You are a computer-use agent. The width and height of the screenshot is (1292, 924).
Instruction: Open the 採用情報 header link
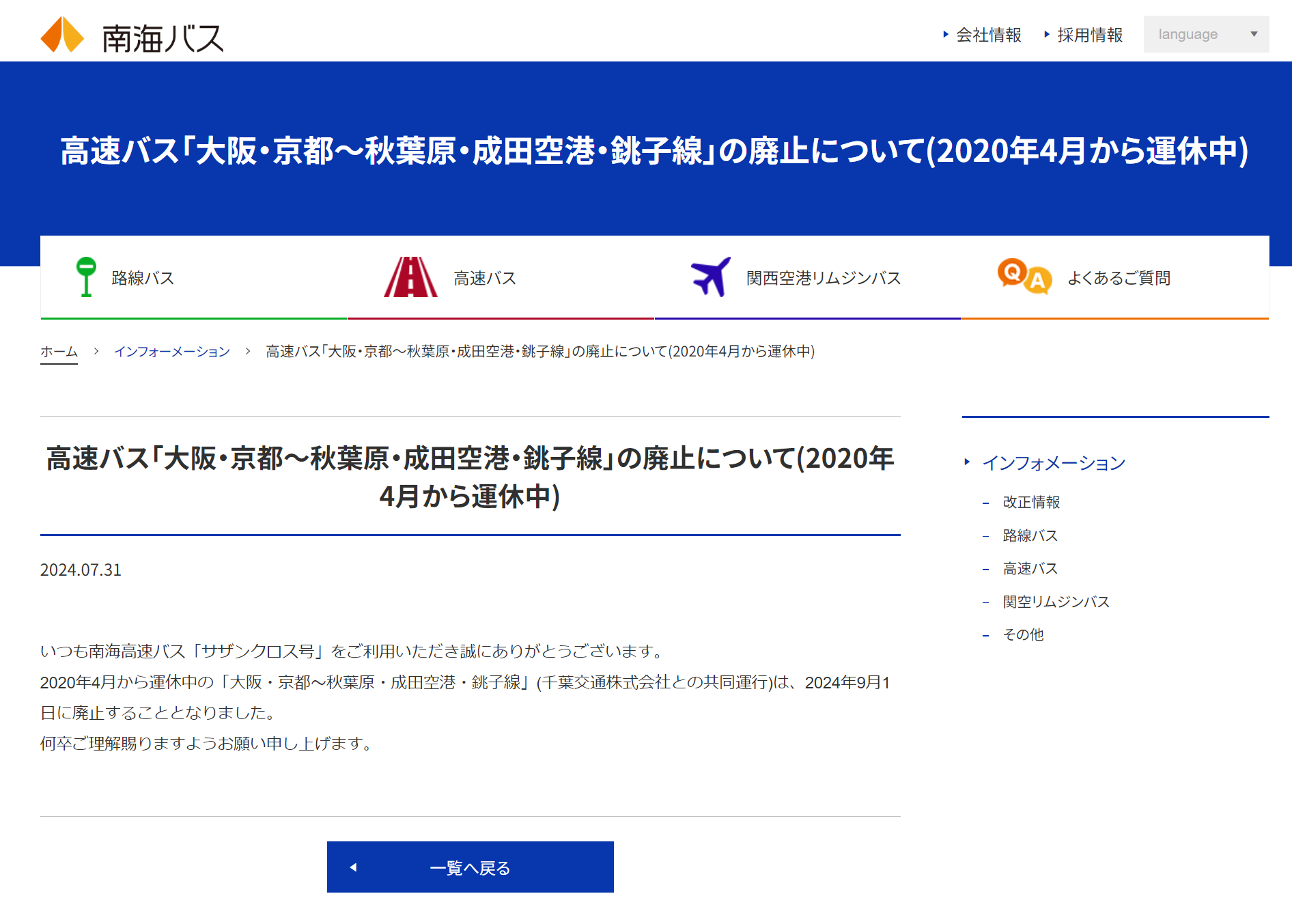pos(1084,35)
